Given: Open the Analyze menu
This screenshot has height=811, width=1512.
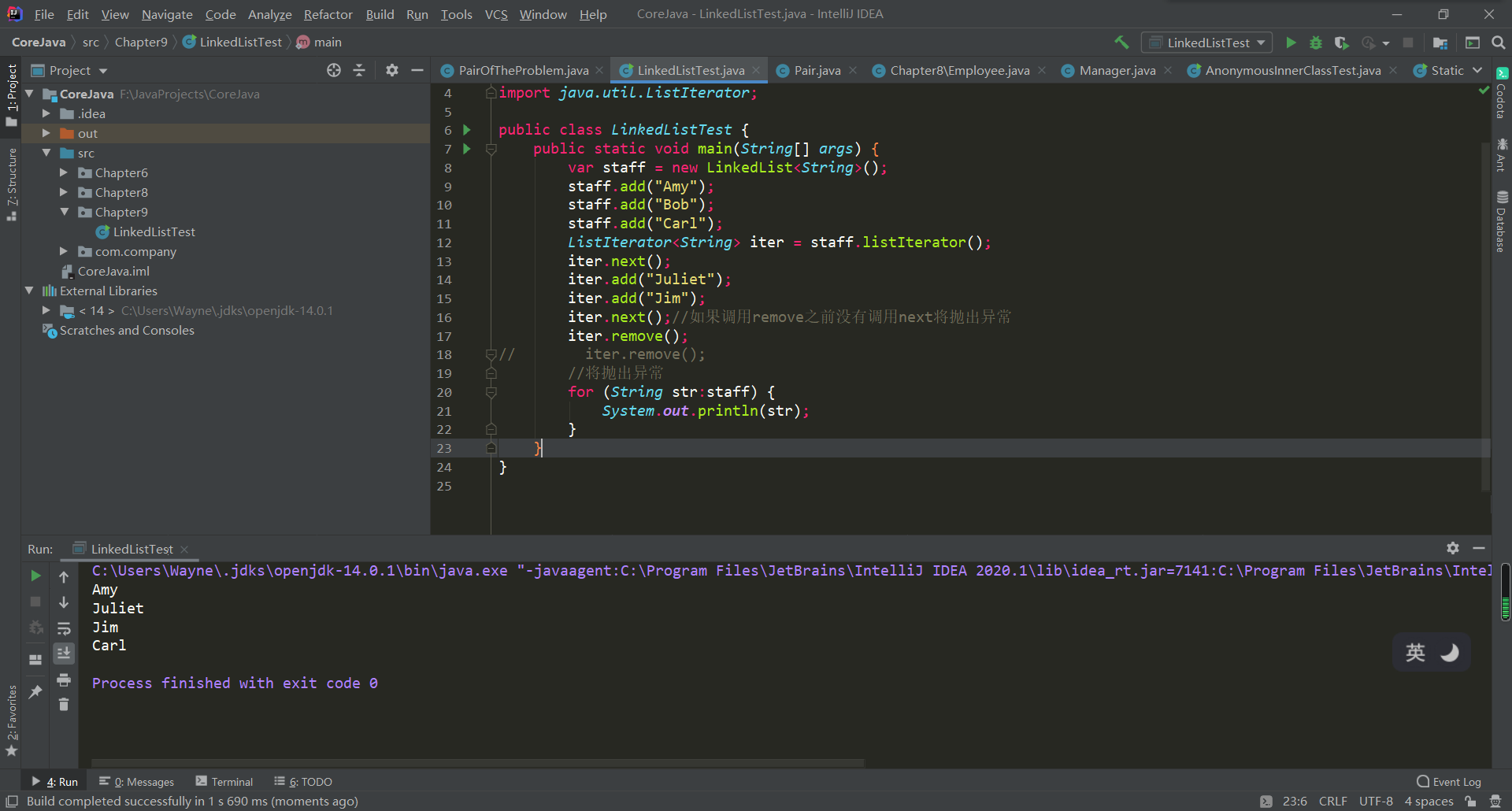Looking at the screenshot, I should [x=269, y=14].
